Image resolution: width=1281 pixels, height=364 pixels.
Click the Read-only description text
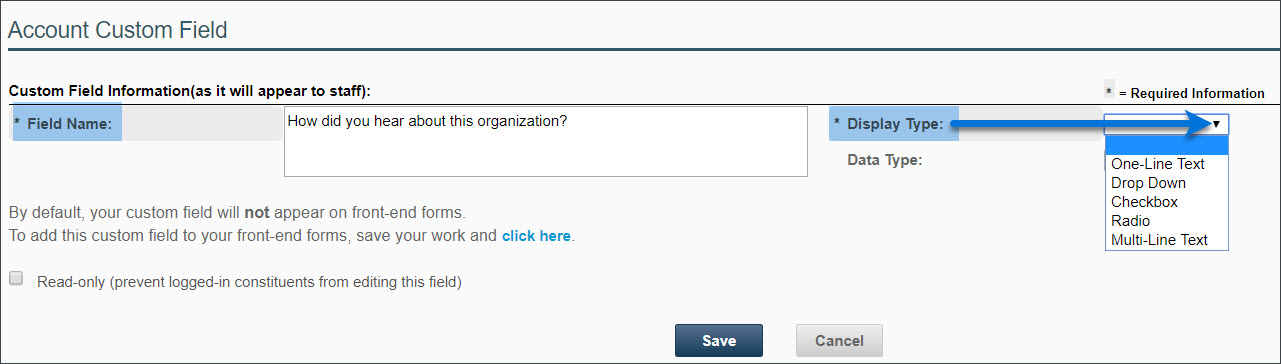[x=249, y=282]
